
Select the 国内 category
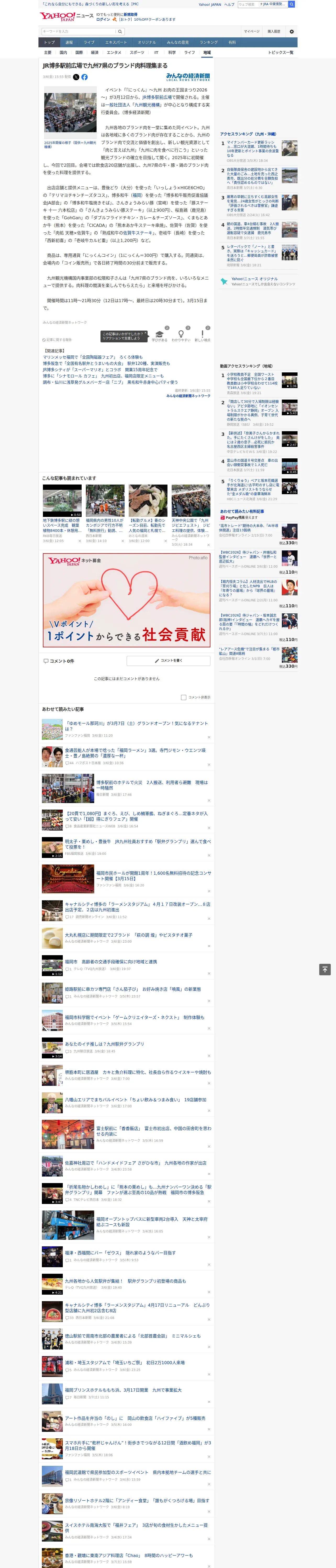point(63,52)
